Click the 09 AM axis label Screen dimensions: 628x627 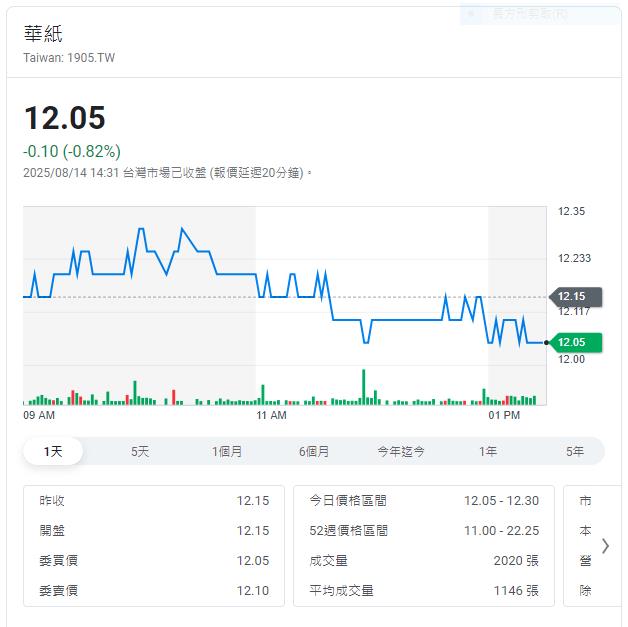39,415
